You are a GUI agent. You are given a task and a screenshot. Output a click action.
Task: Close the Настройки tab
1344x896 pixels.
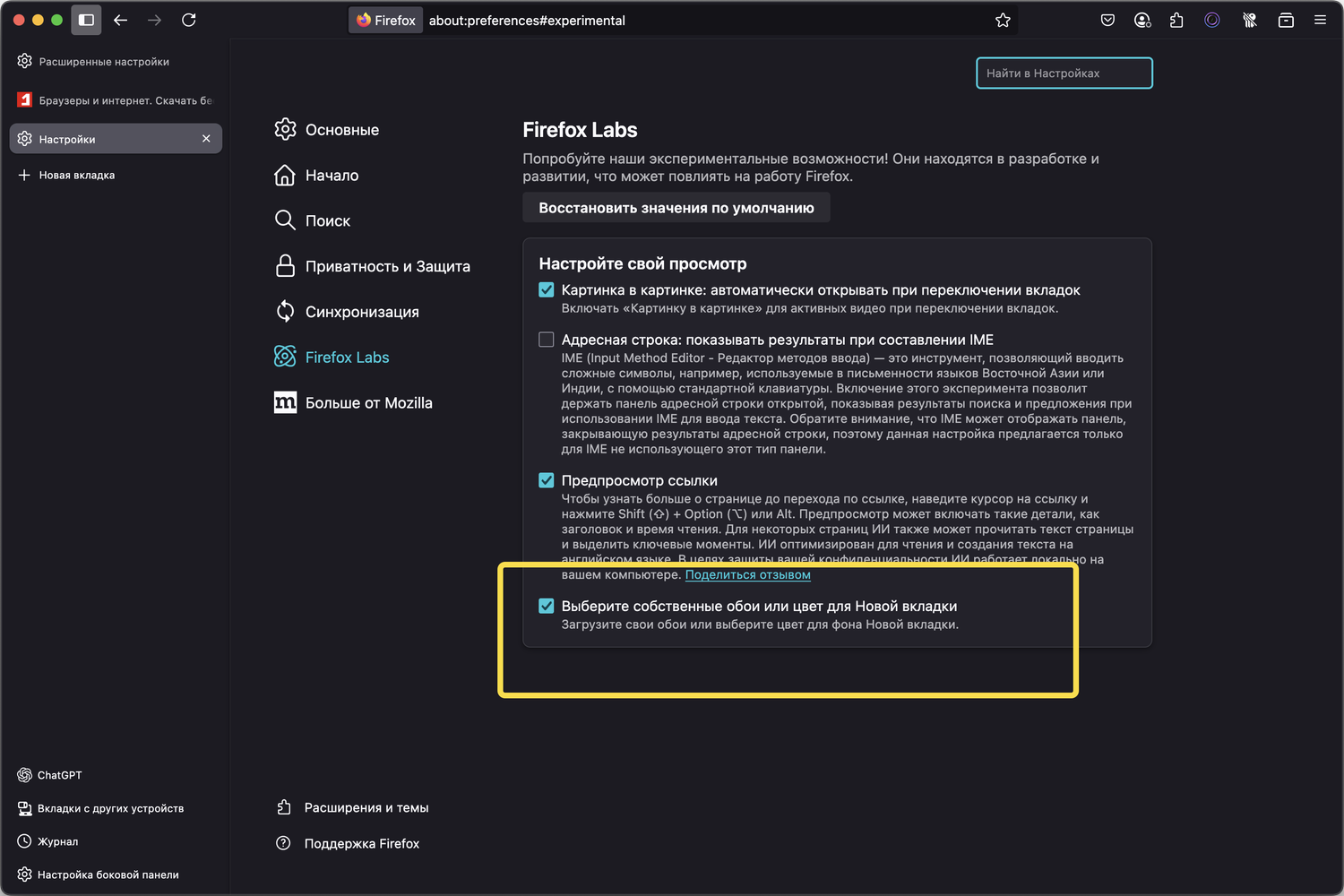click(x=206, y=139)
